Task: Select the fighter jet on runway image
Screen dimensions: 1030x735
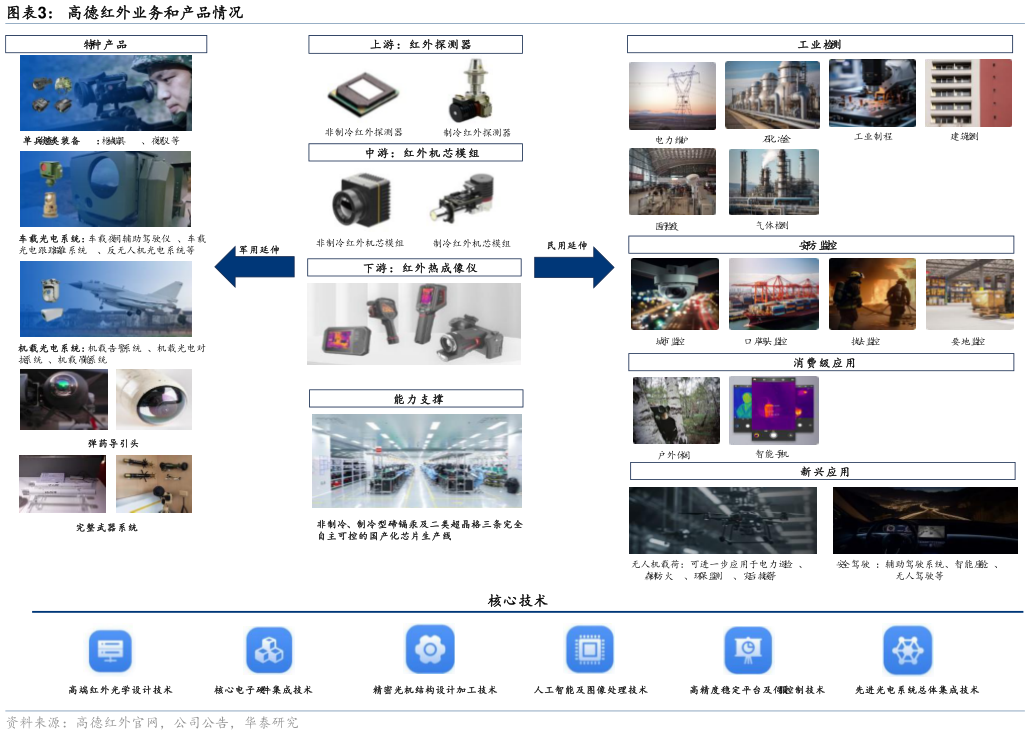Action: click(106, 299)
